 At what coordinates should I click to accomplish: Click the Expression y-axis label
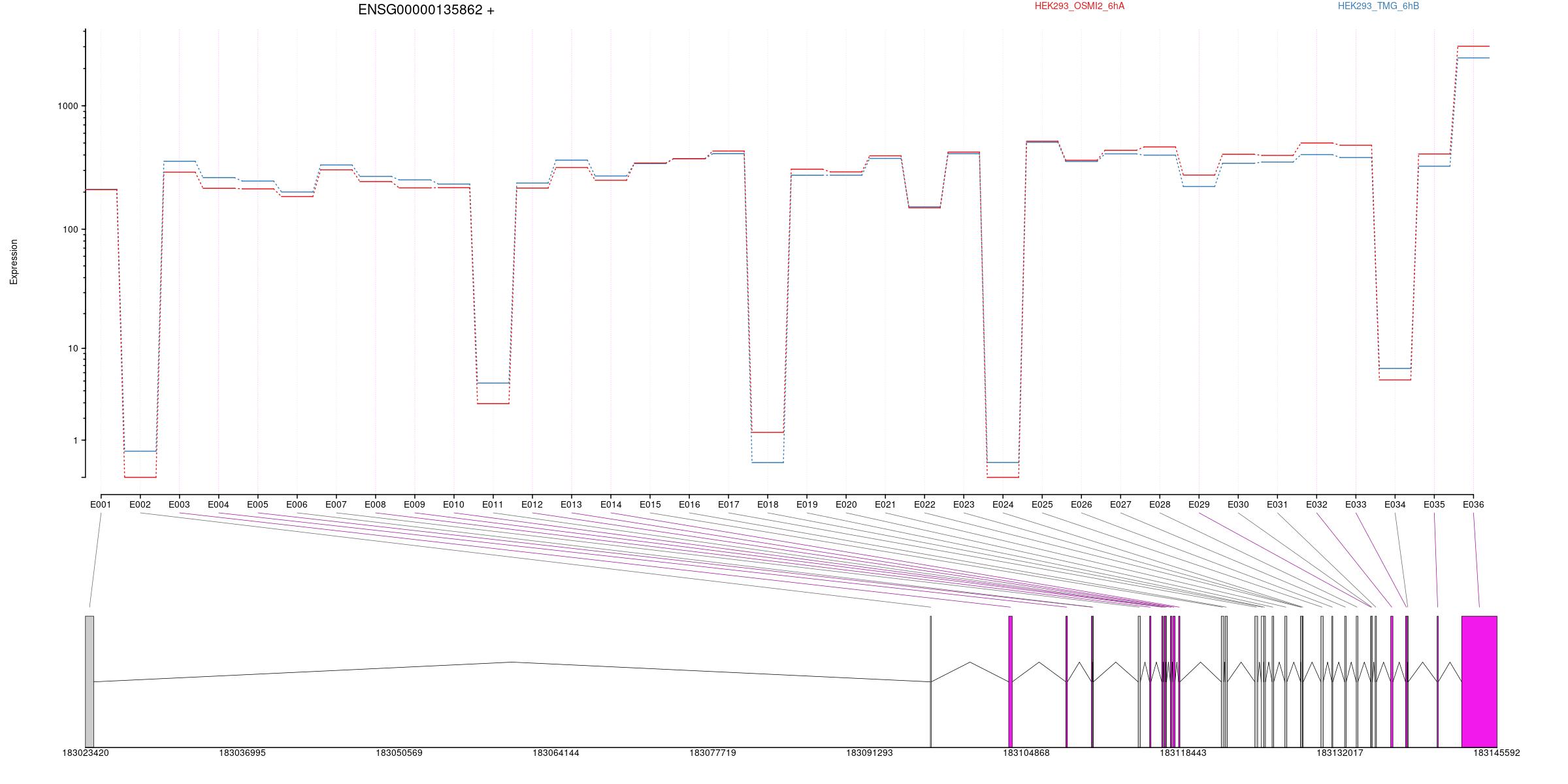click(14, 262)
